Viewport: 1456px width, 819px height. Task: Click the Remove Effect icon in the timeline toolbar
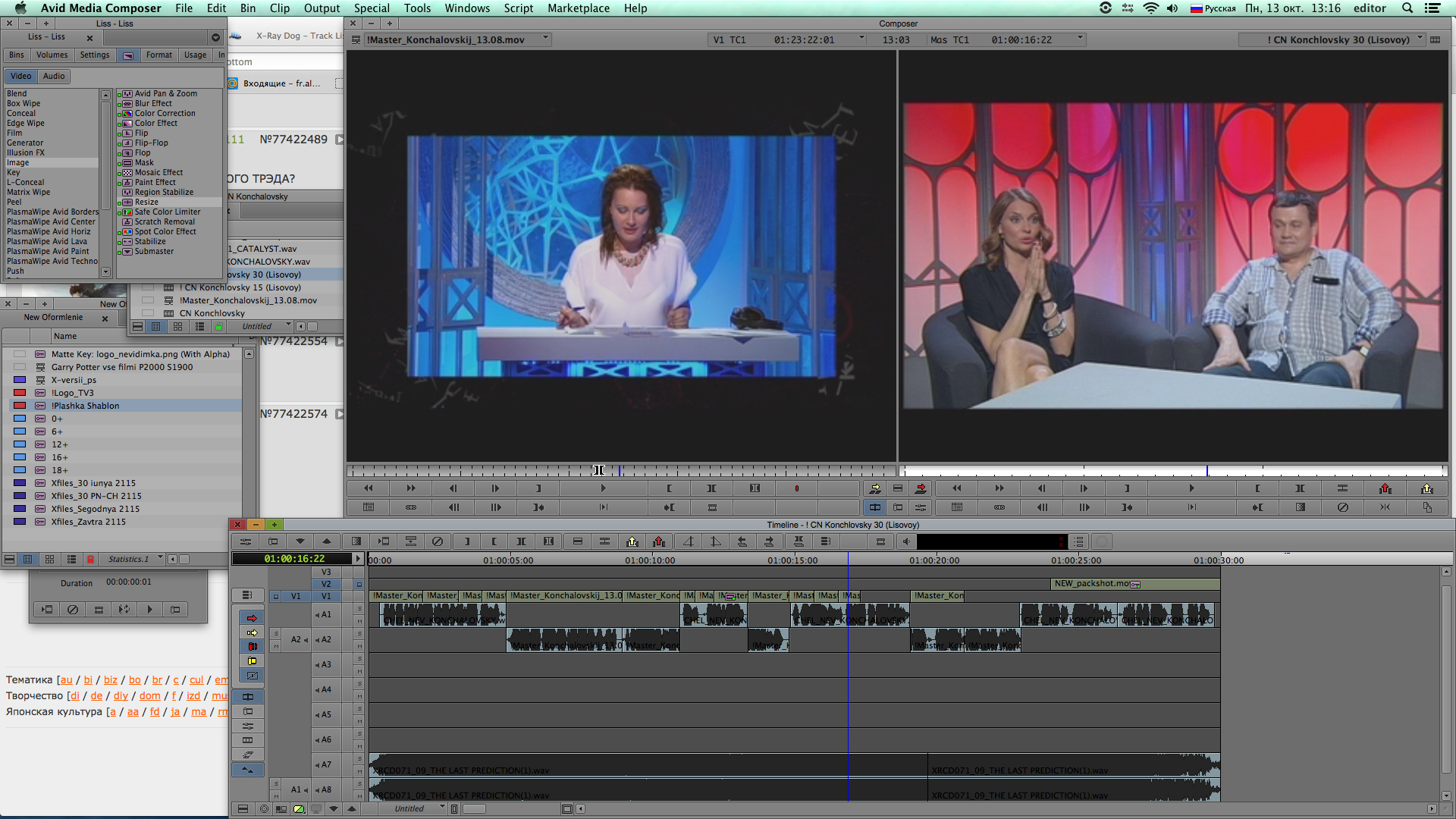438,541
